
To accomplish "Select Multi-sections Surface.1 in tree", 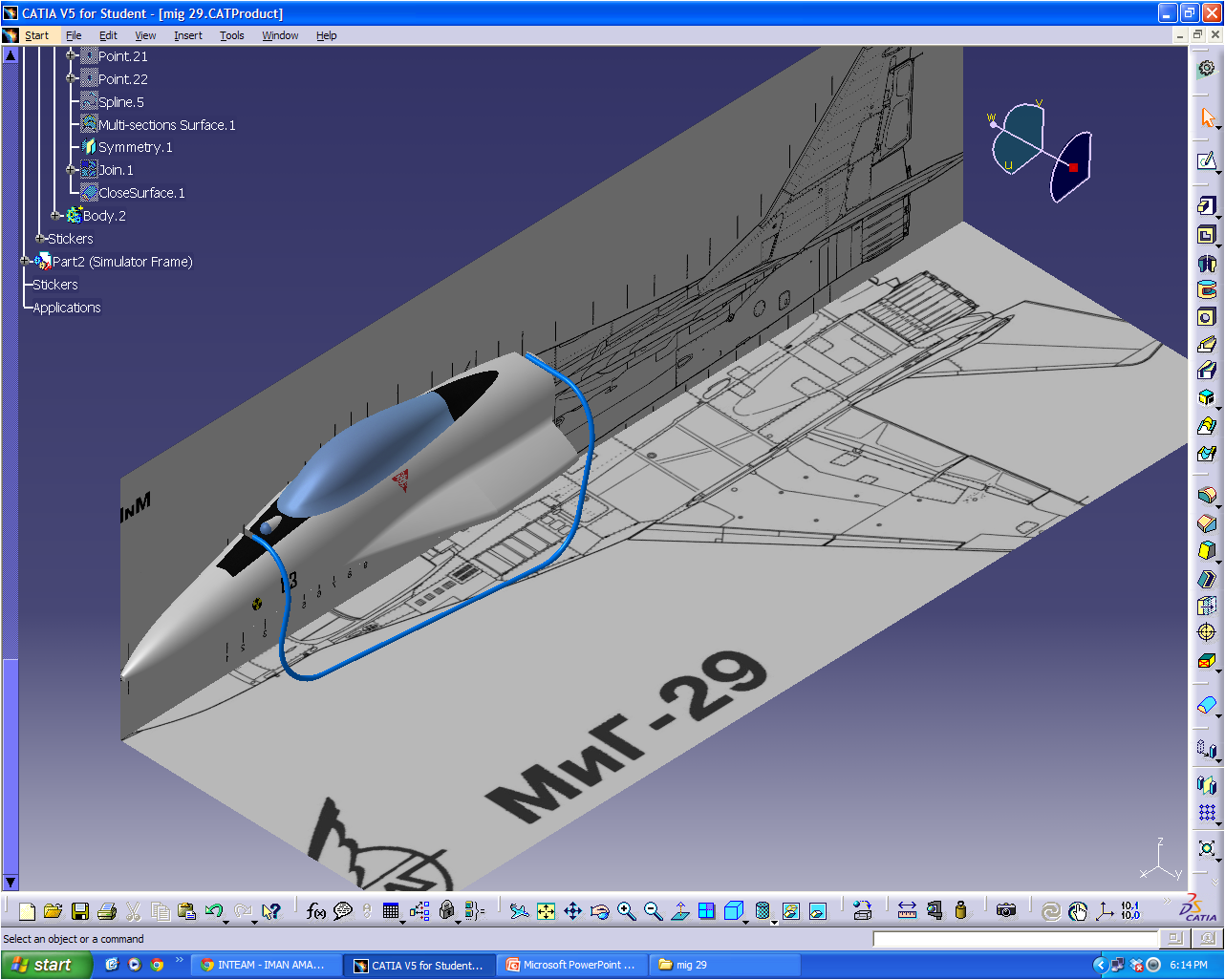I will point(166,125).
